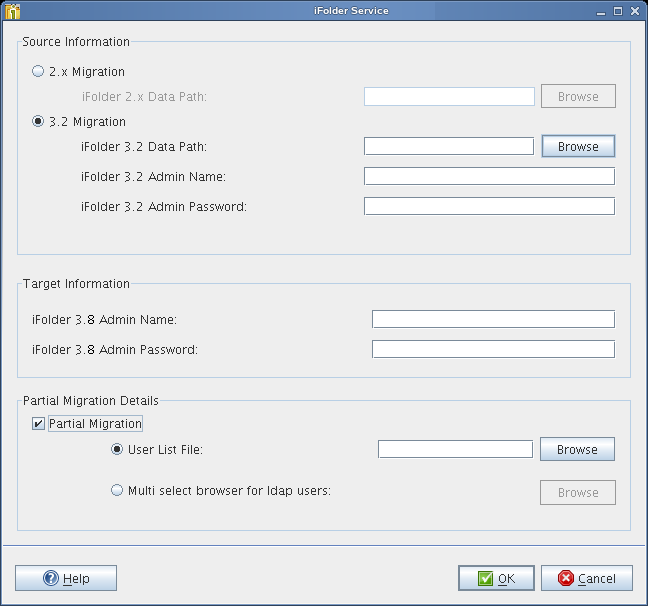The height and width of the screenshot is (606, 648).
Task: Browse for the User List File
Action: [577, 449]
